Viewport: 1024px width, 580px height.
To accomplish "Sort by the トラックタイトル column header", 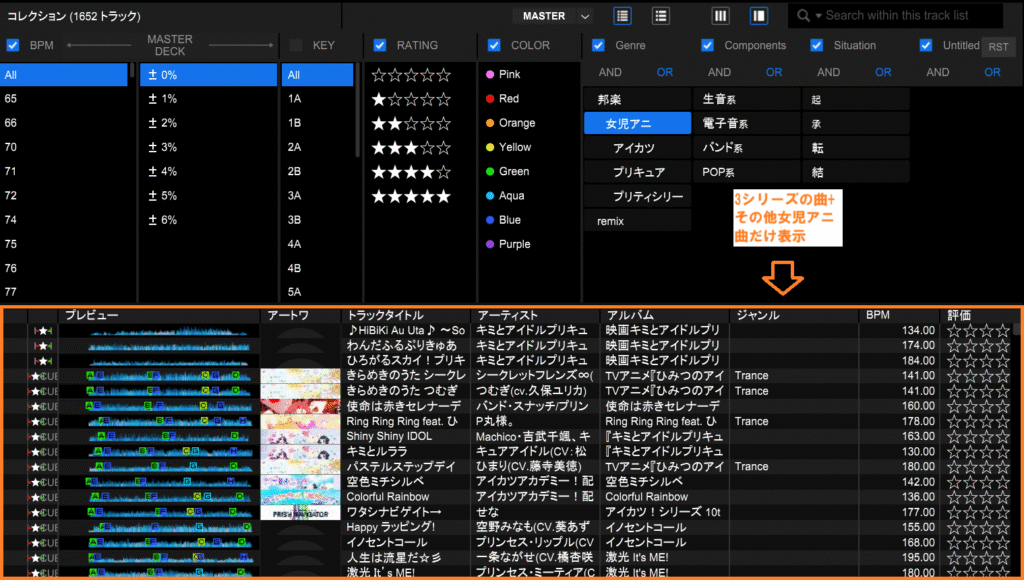I will [385, 315].
